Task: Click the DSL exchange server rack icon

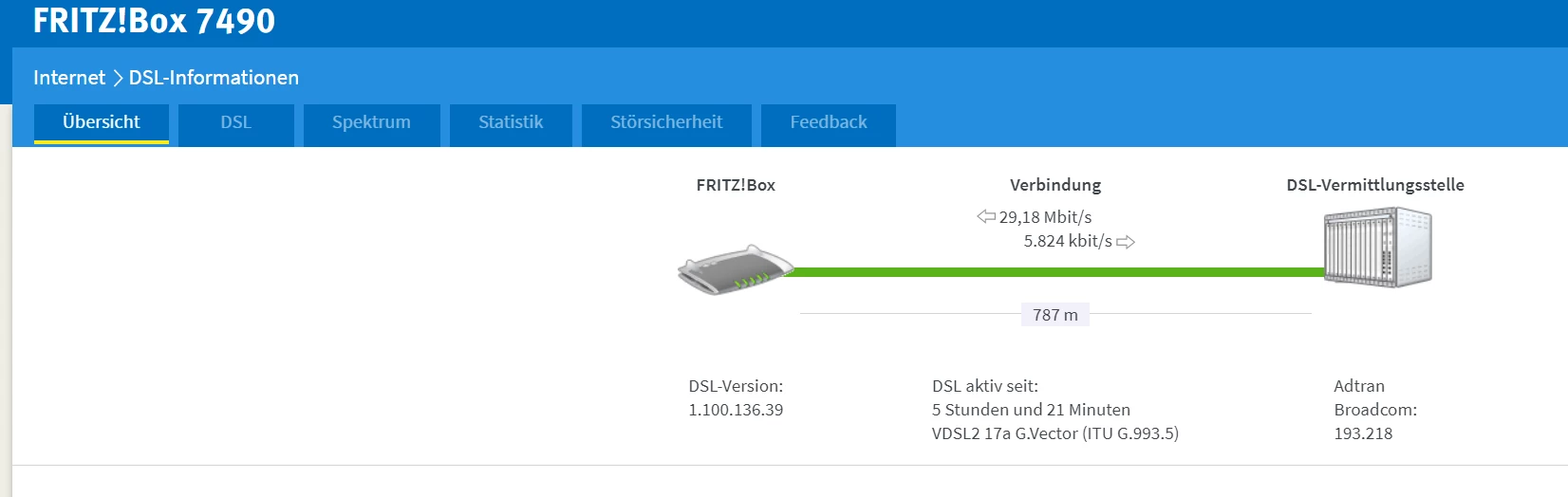Action: pyautogui.click(x=1377, y=248)
